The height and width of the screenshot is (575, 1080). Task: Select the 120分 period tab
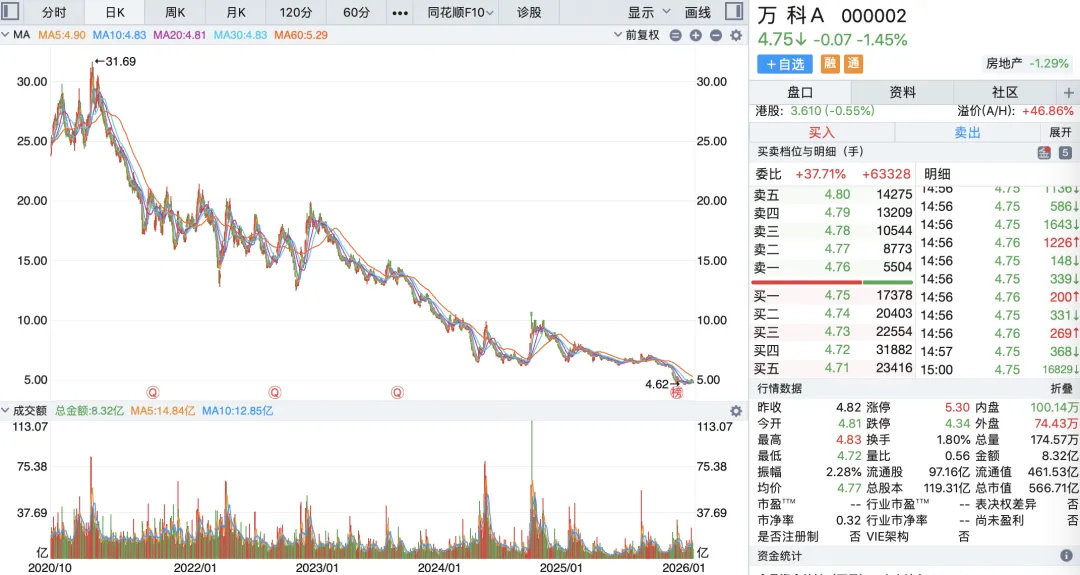(295, 12)
